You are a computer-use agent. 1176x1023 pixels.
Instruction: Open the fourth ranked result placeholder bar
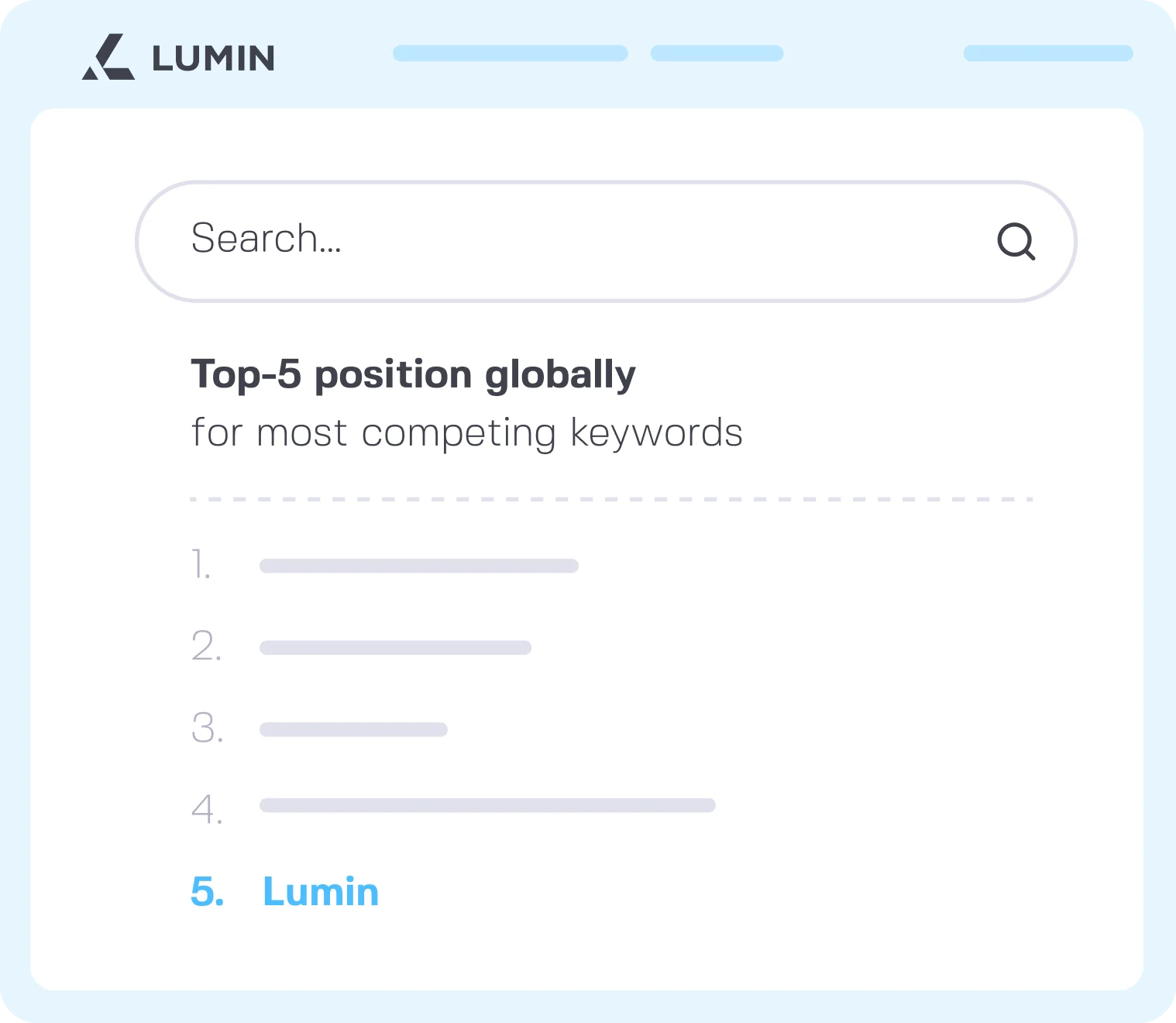(487, 805)
